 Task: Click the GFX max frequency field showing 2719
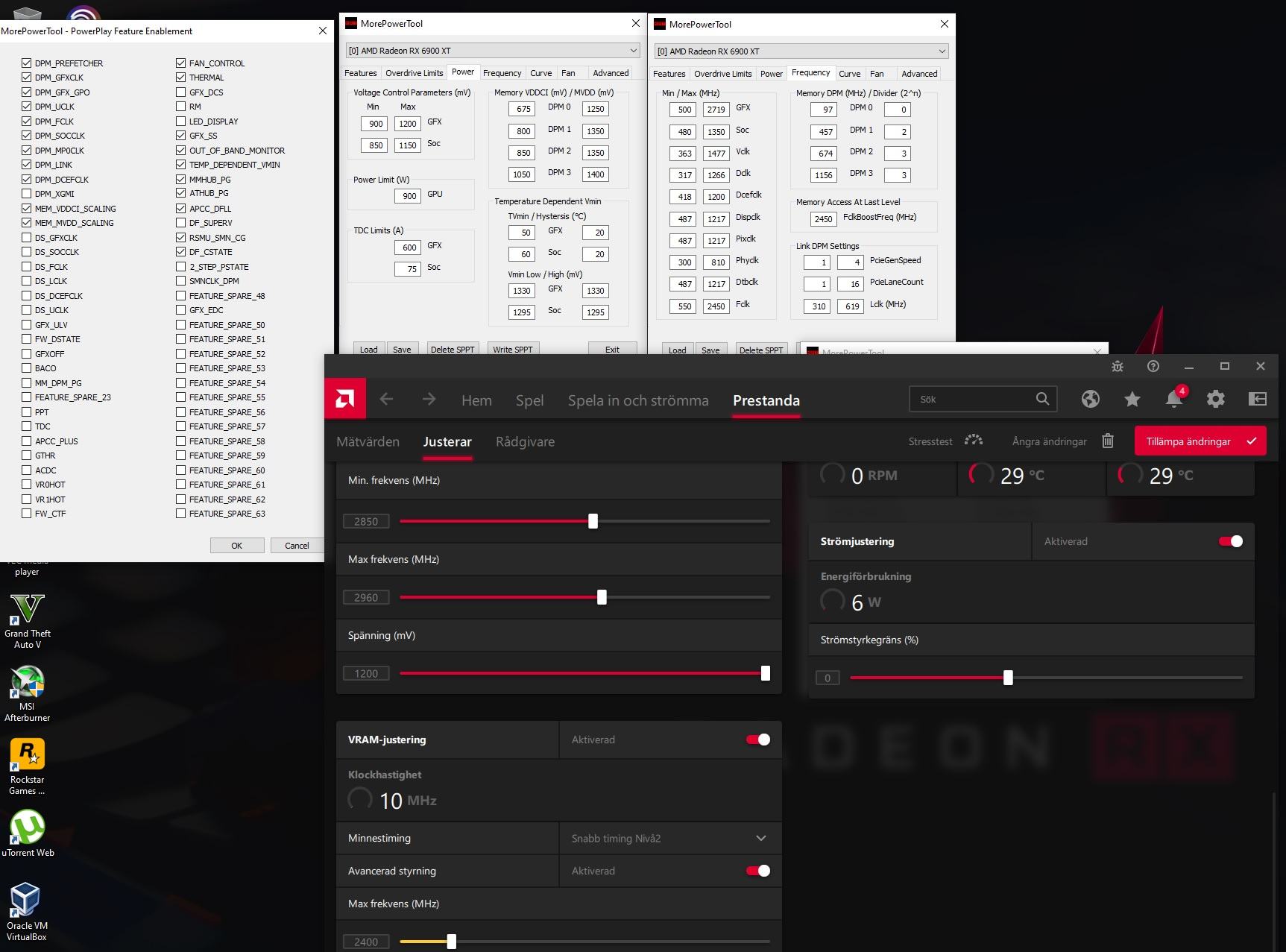[x=716, y=110]
